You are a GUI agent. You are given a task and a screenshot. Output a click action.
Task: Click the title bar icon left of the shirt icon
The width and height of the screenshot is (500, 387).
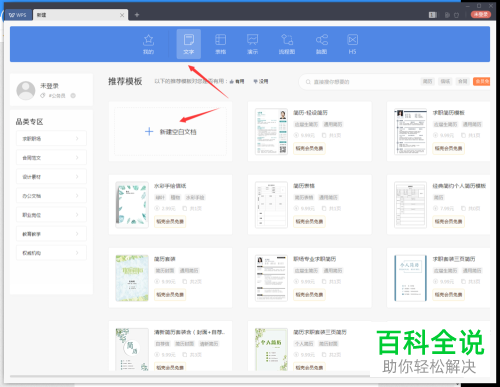click(447, 15)
